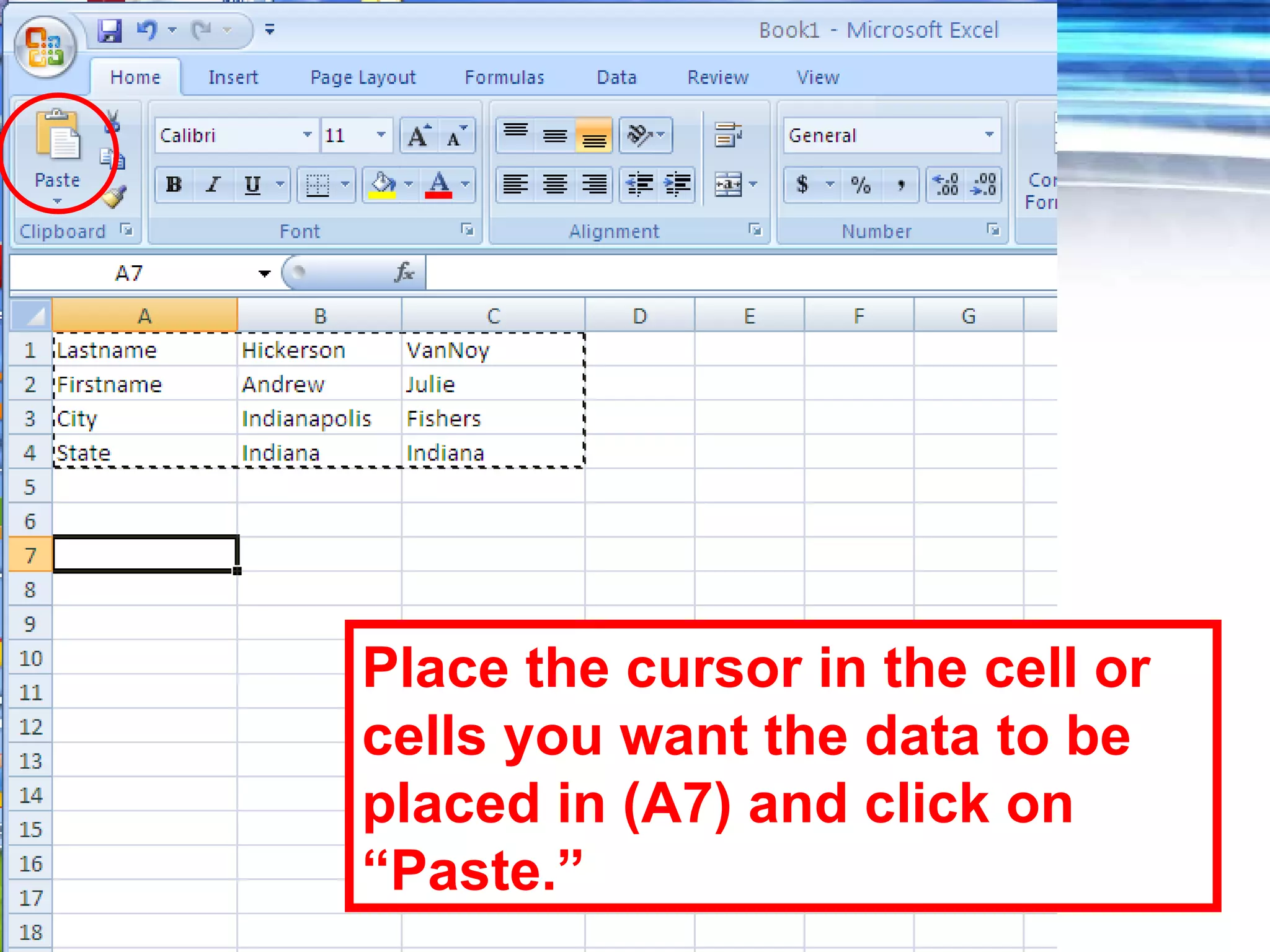Click the Paste clipboard icon
1270x952 pixels.
pos(58,134)
